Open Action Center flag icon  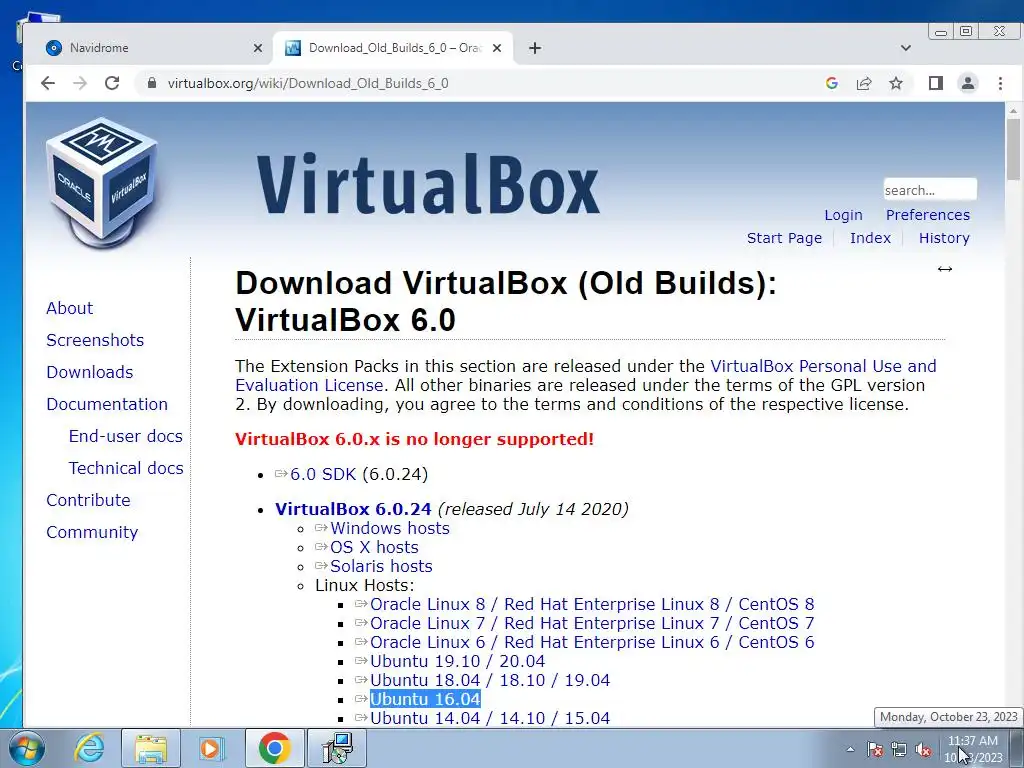[875, 749]
